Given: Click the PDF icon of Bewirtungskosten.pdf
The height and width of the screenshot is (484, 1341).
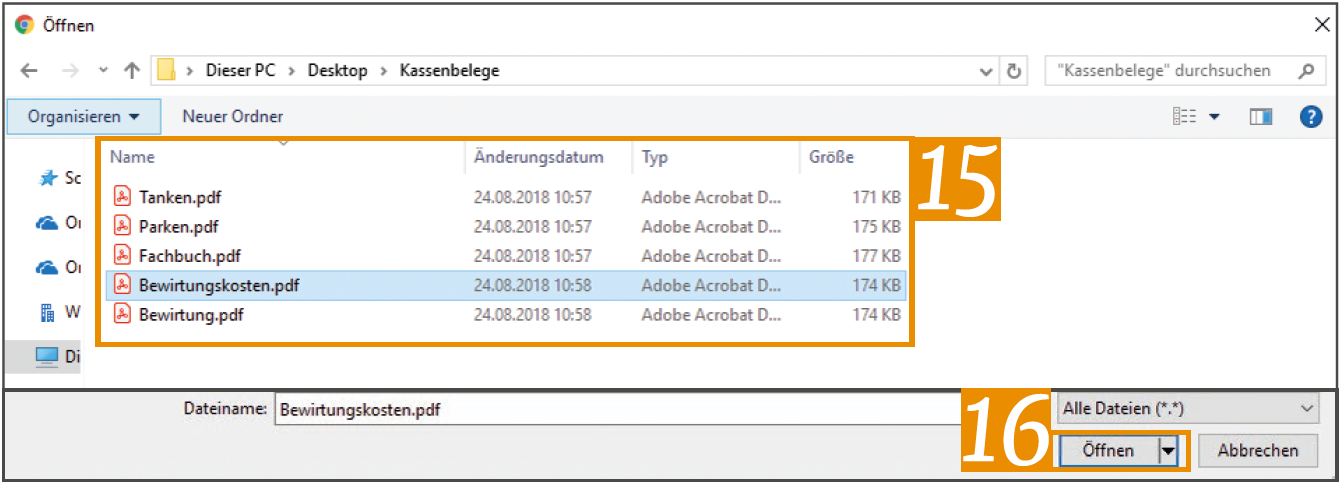Looking at the screenshot, I should pos(123,284).
